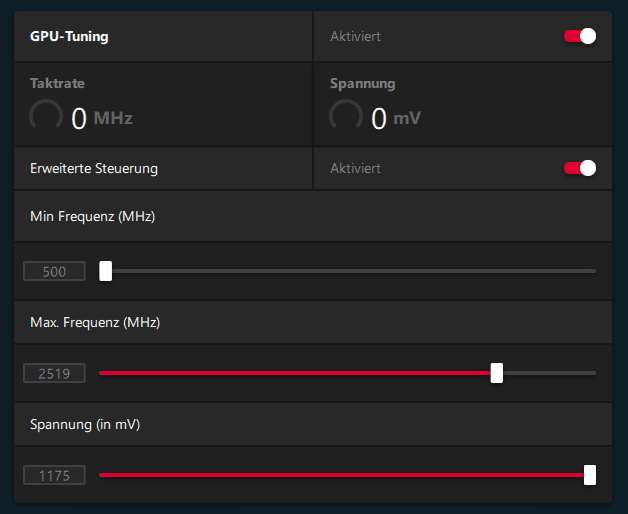This screenshot has width=628, height=514.
Task: Click the grey end of the Max. Frequenz track
Action: [x=550, y=373]
